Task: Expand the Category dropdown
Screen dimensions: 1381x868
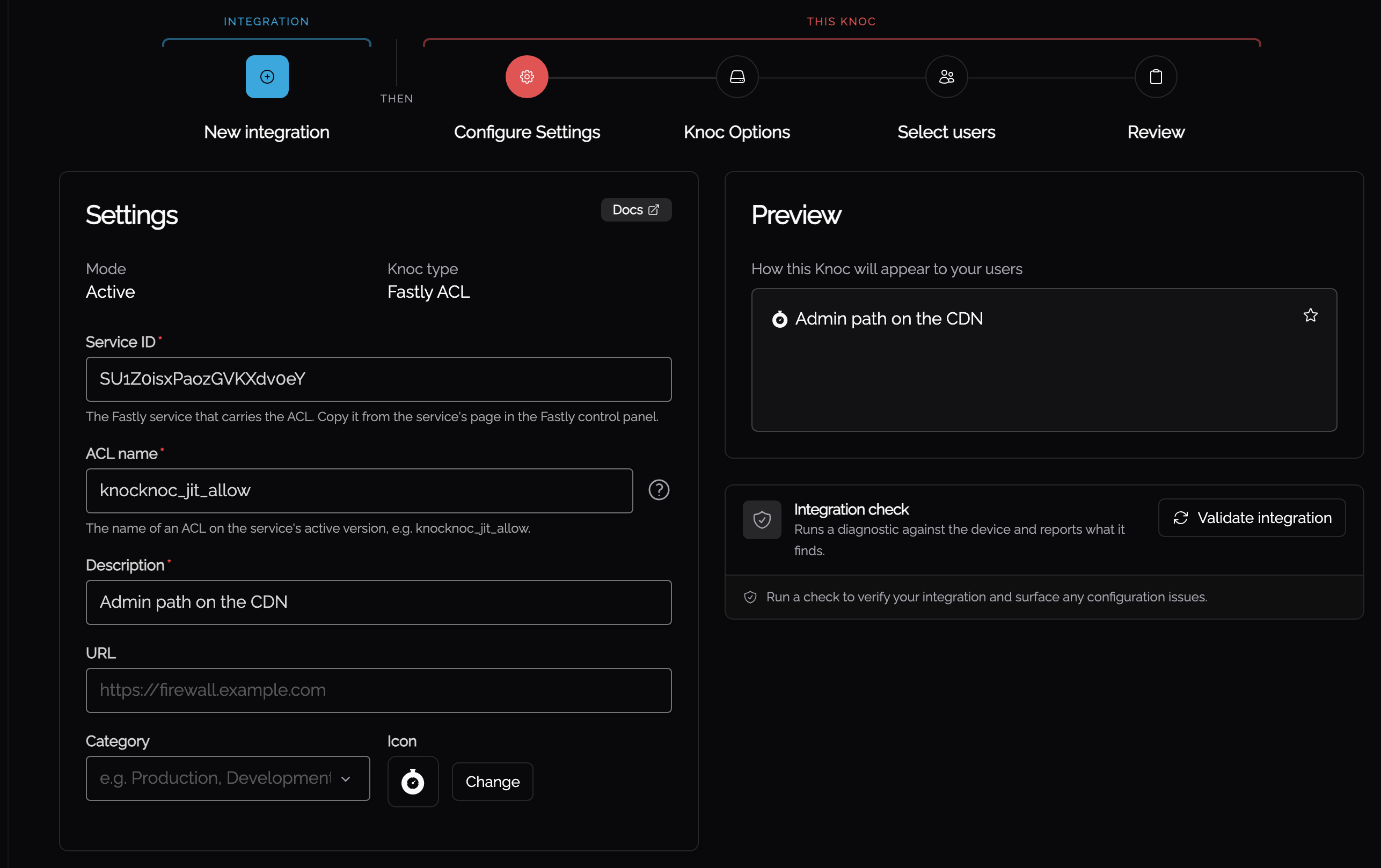Action: tap(228, 778)
